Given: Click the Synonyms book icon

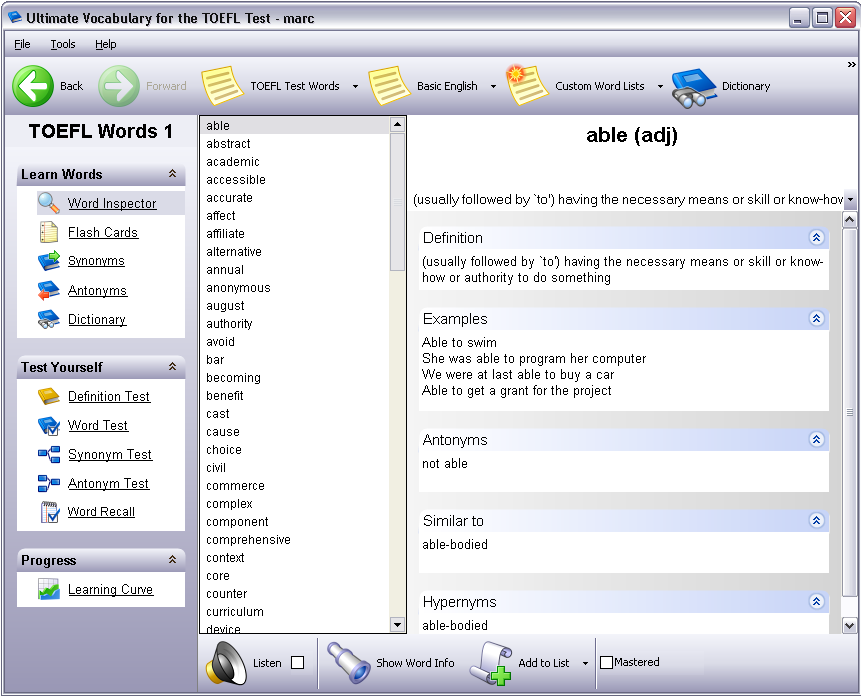Looking at the screenshot, I should pos(49,261).
